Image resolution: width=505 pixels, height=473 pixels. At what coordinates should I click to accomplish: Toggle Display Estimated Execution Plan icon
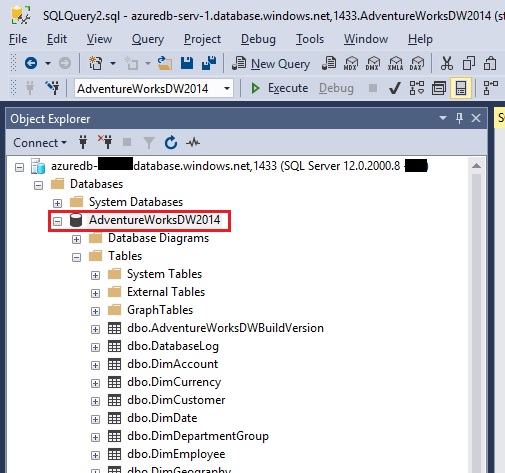pos(417,88)
